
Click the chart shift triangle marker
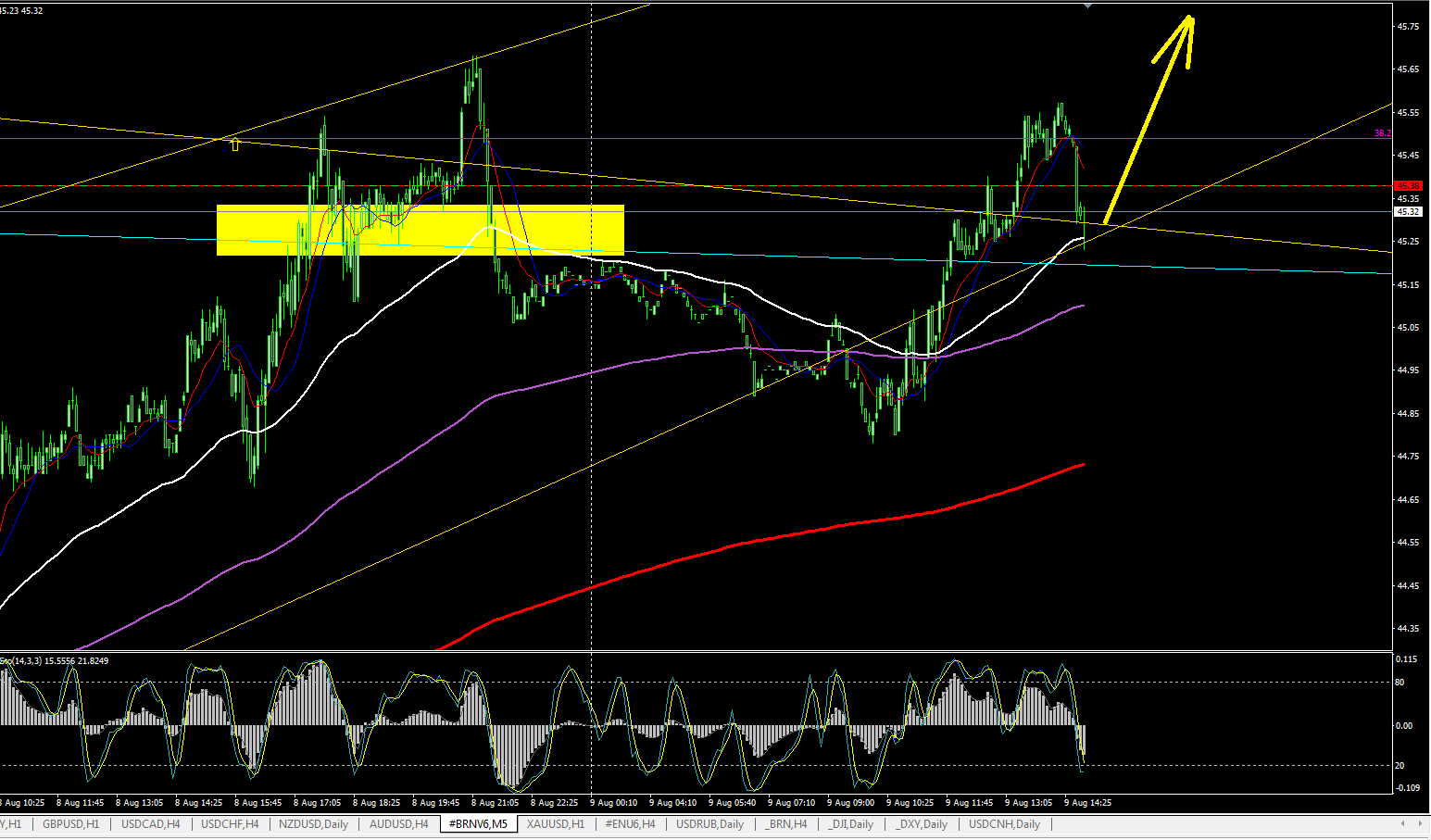point(1087,6)
